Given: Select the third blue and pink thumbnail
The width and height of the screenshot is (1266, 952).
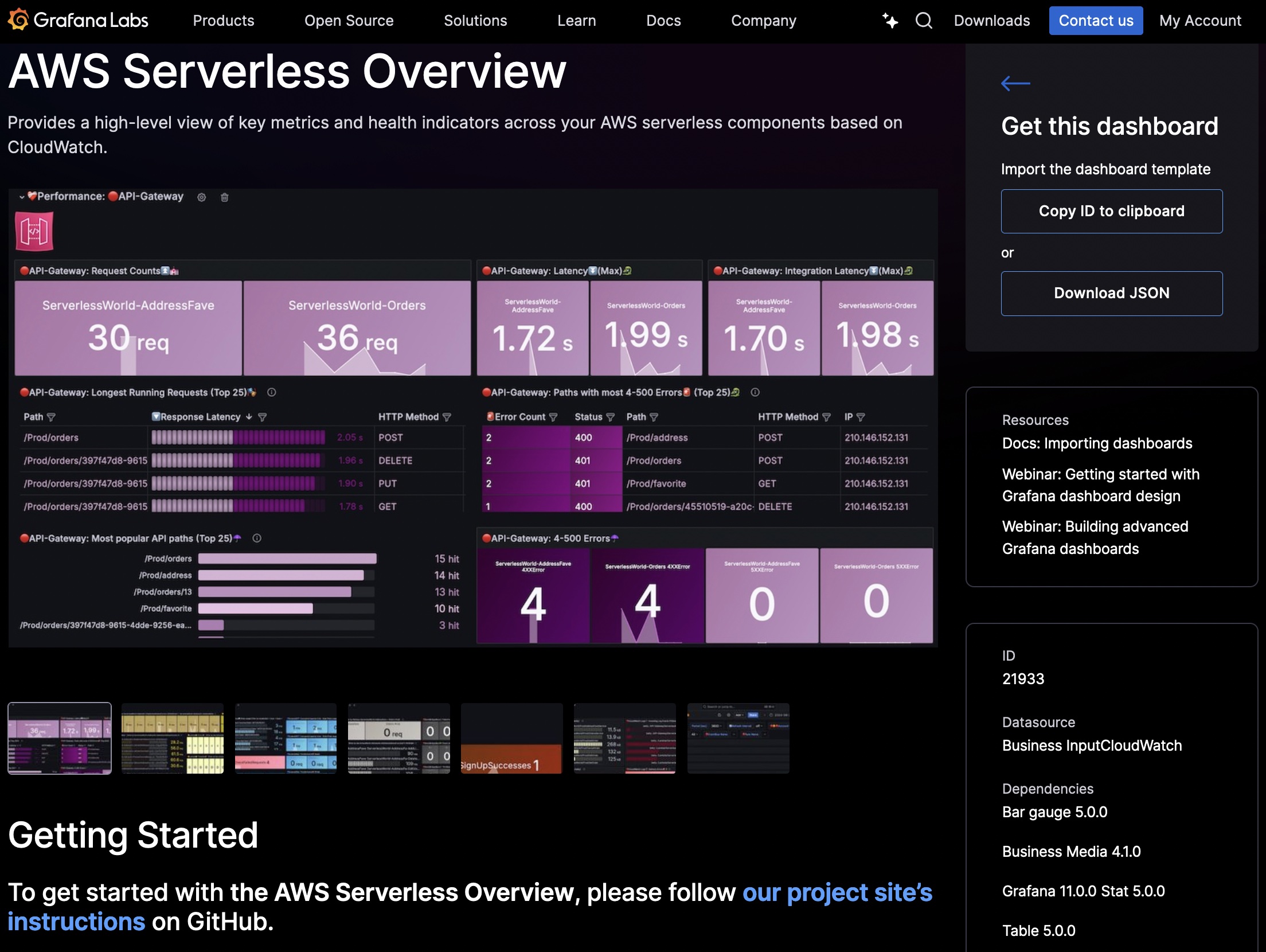Looking at the screenshot, I should (x=286, y=738).
